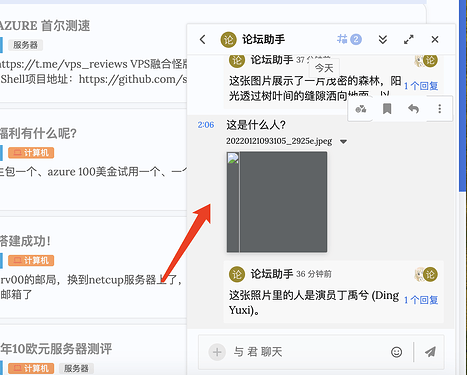Select 服务器 tag under 服务器测评 topic
This screenshot has width=467, height=375.
point(76,368)
